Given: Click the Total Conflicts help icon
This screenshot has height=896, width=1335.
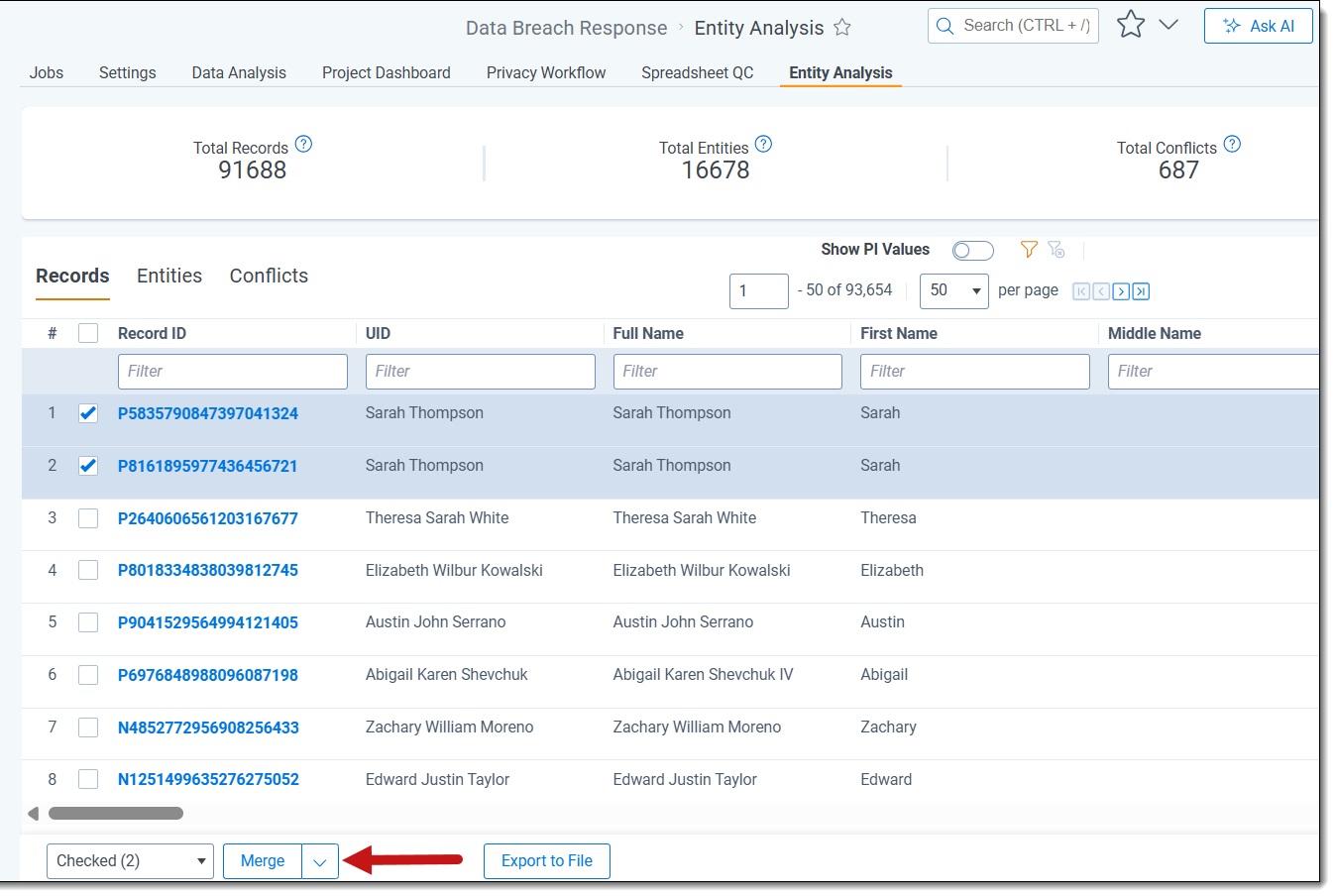Looking at the screenshot, I should [1232, 145].
